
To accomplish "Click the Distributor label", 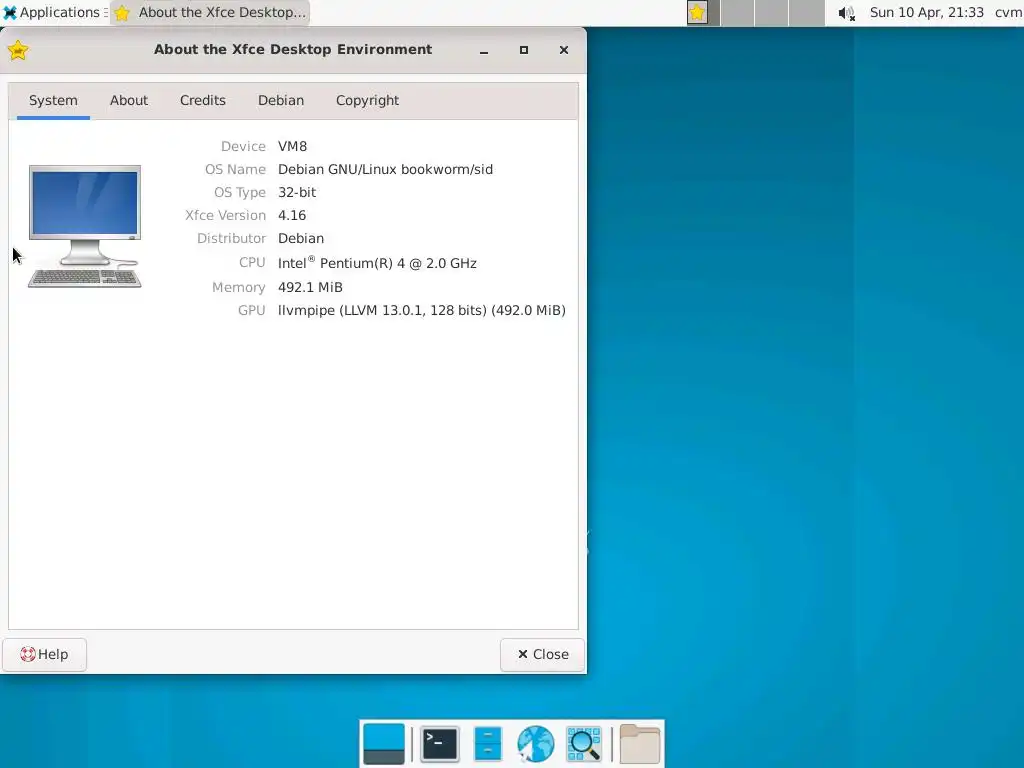I will tap(231, 238).
